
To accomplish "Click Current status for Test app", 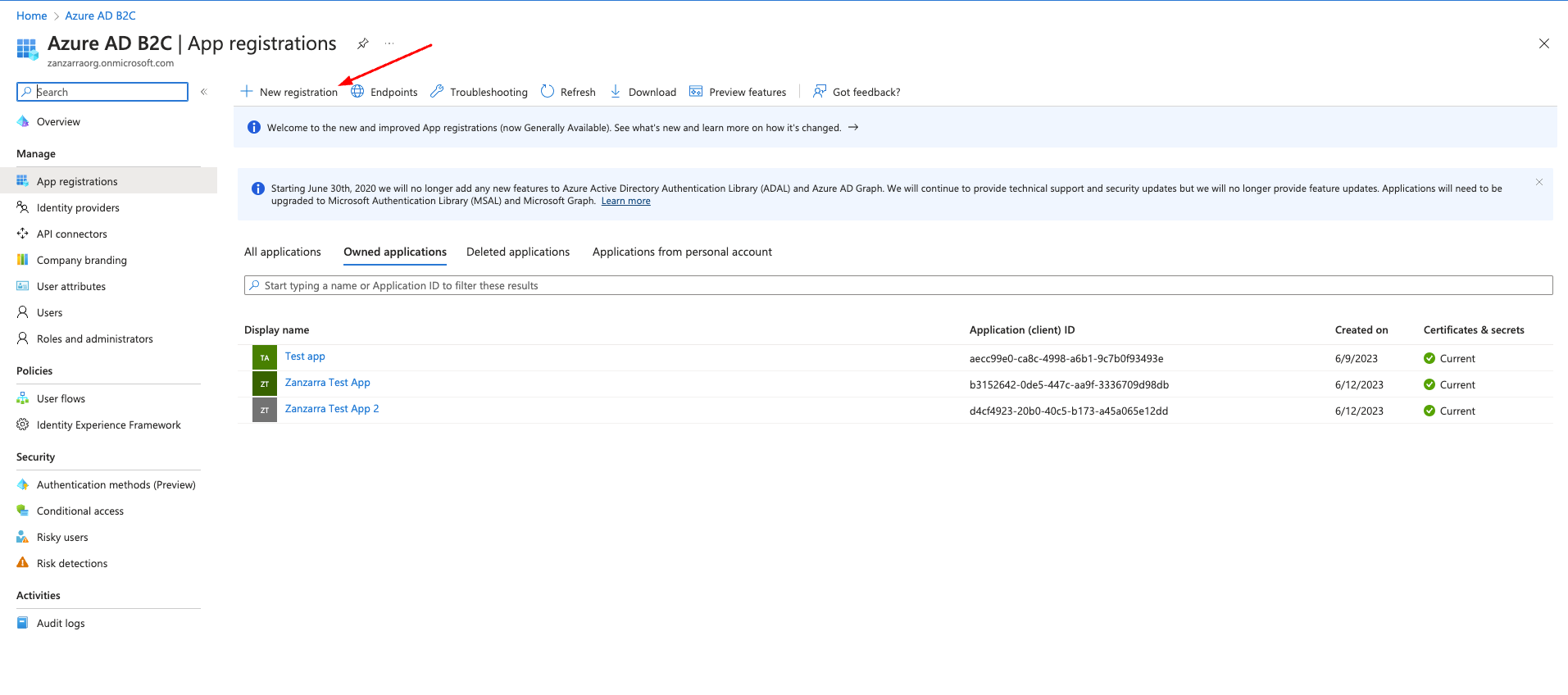I will coord(1449,358).
